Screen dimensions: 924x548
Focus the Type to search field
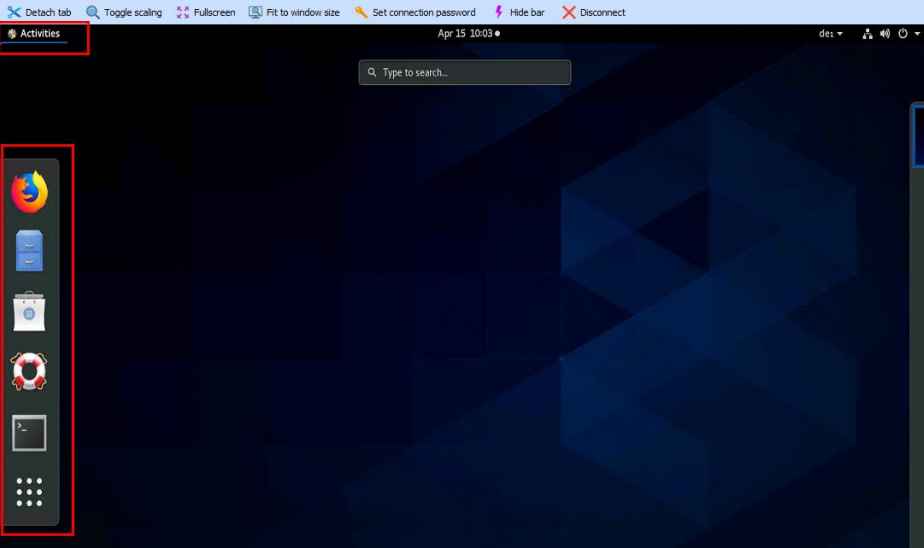[464, 72]
